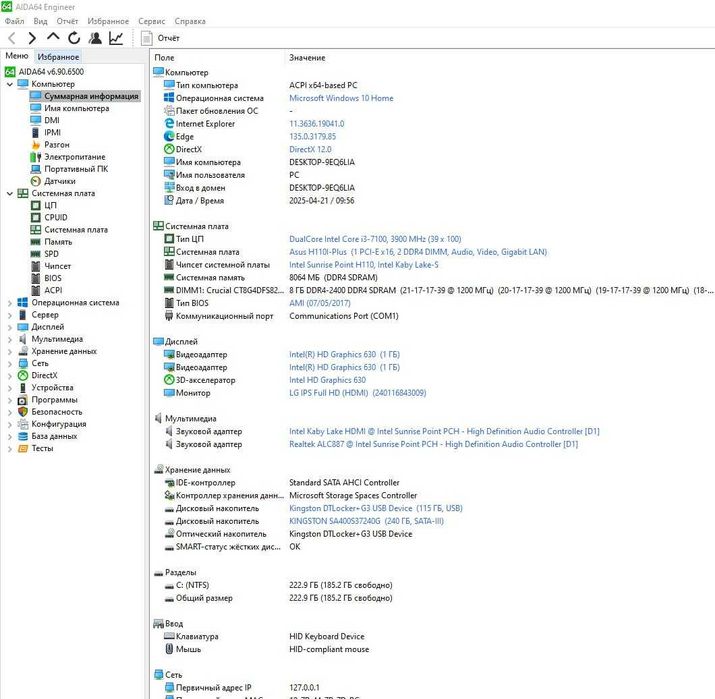Go up one level with Up arrow
715x699 pixels.
pos(53,37)
